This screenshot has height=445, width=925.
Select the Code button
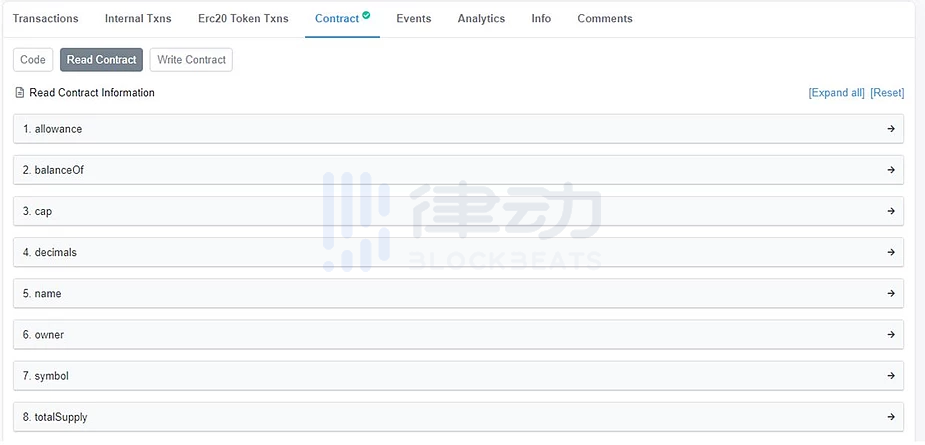click(33, 60)
